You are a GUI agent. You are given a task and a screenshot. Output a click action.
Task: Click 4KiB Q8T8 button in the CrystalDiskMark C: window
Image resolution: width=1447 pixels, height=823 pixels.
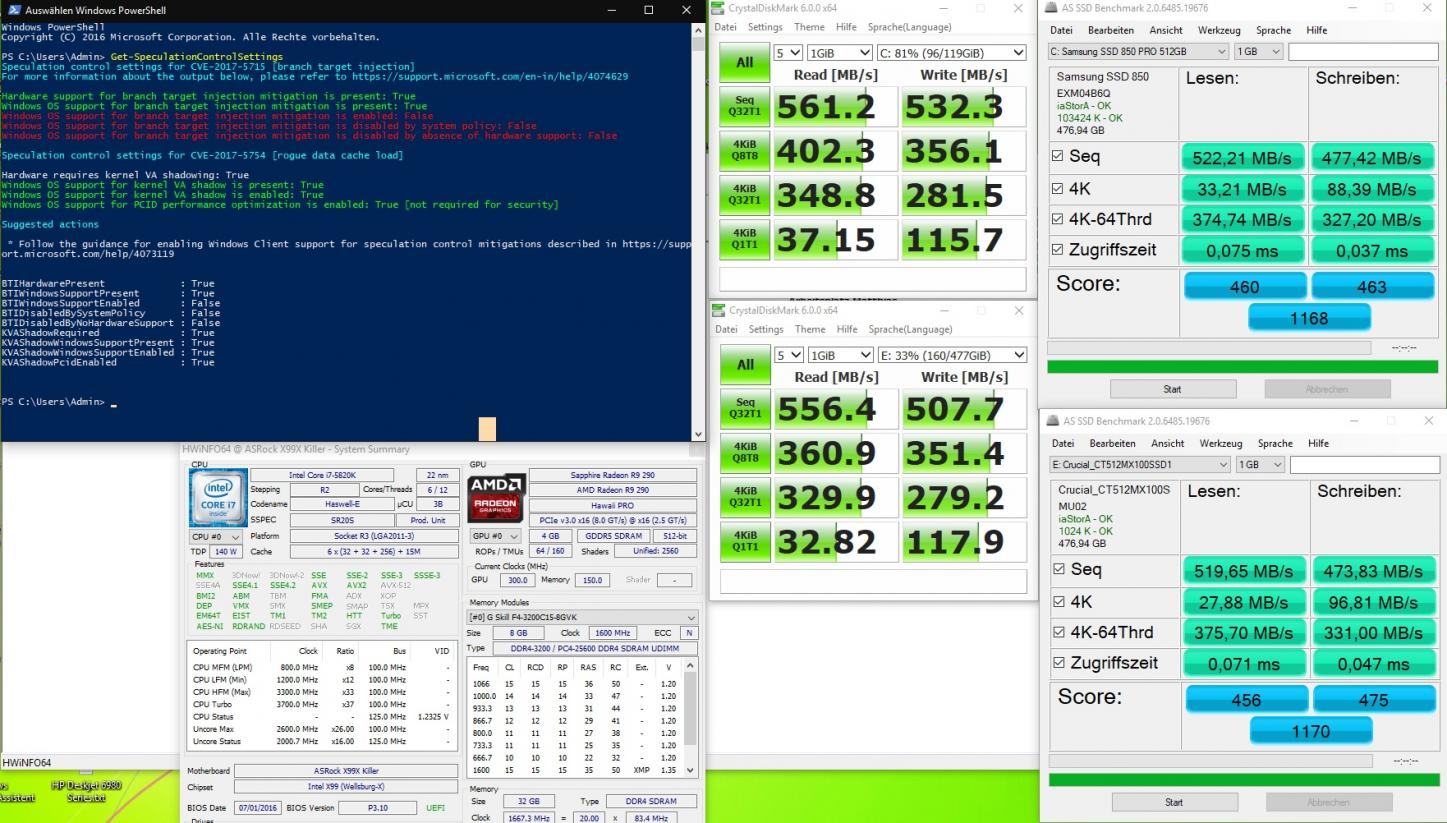744,151
